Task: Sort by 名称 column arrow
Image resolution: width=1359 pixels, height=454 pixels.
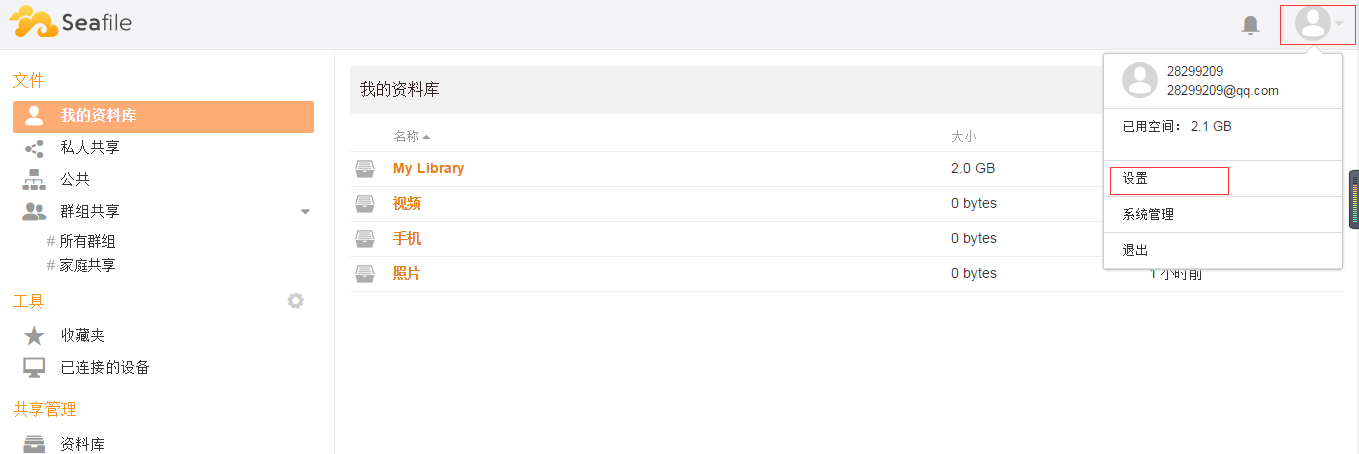Action: 426,137
